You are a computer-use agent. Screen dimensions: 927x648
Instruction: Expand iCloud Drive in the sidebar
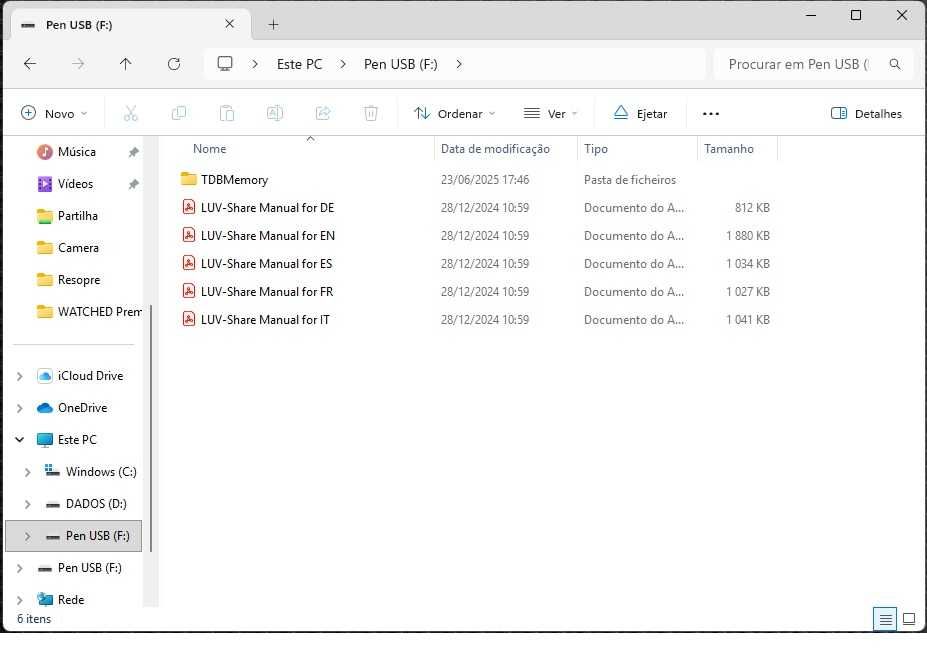coord(20,376)
